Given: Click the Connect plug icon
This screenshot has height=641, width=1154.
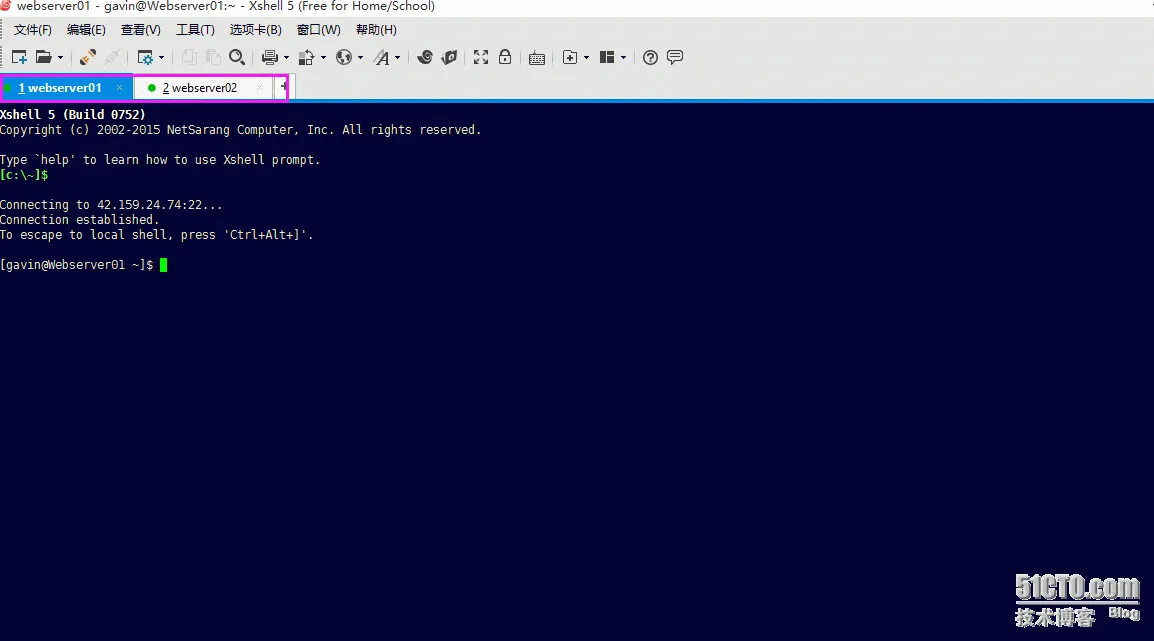Looking at the screenshot, I should (88, 57).
